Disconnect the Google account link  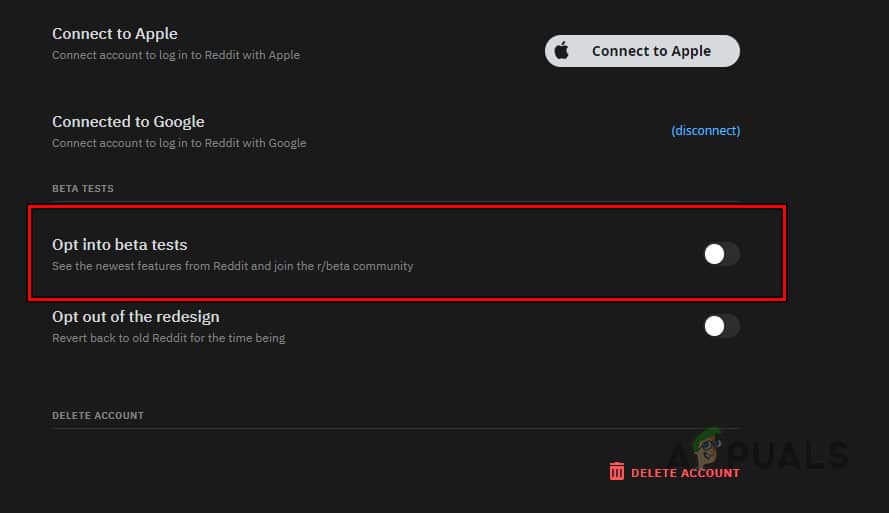[705, 130]
